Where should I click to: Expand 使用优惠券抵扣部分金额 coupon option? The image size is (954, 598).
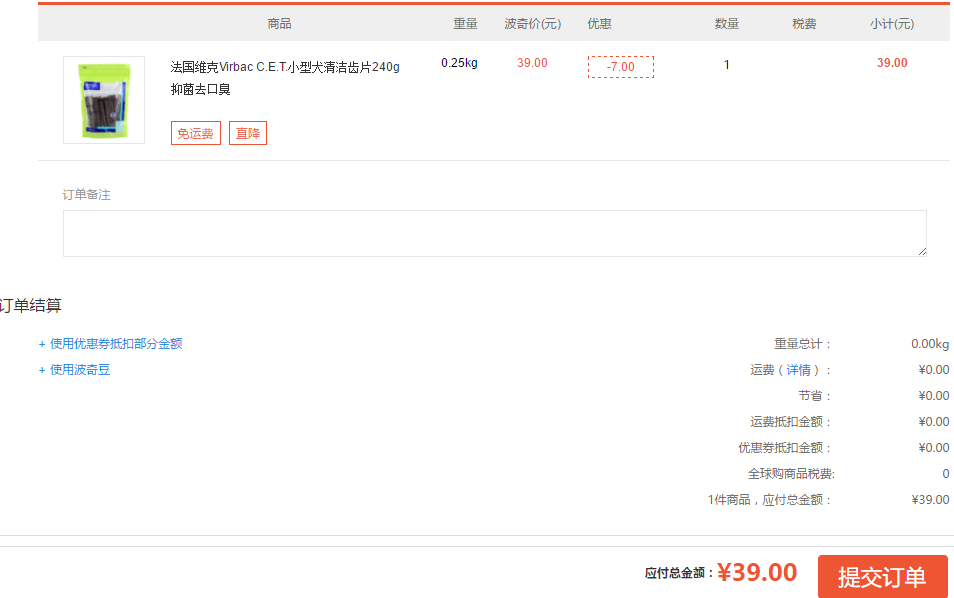point(111,344)
